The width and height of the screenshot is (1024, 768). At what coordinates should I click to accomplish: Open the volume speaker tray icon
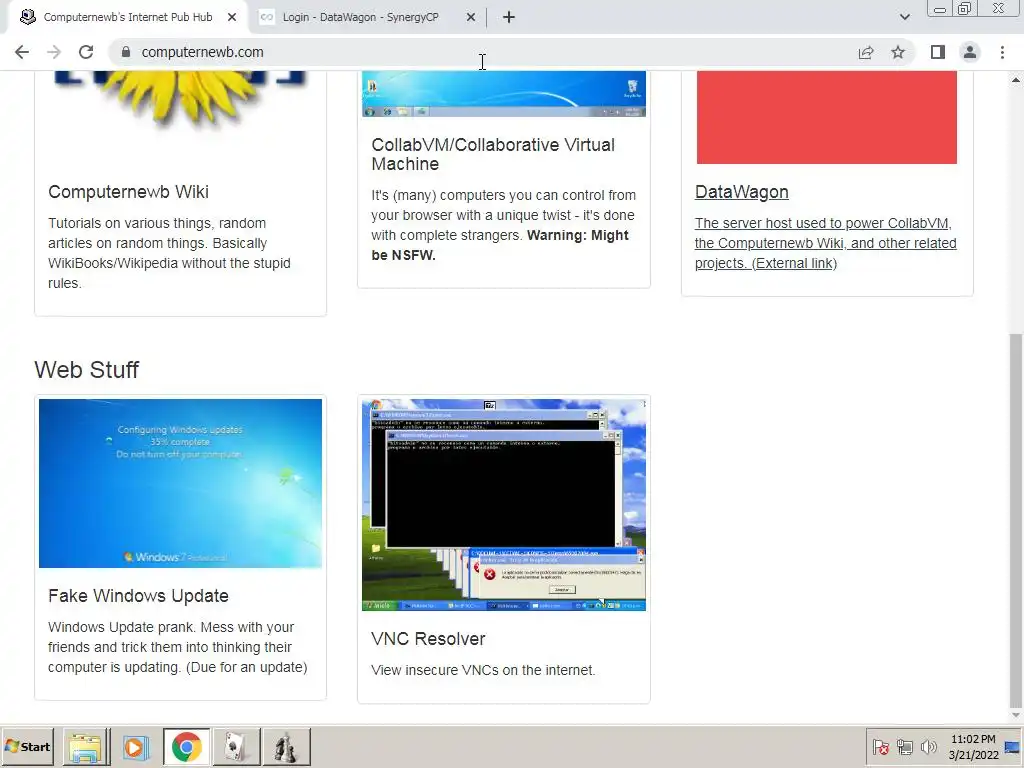(928, 746)
